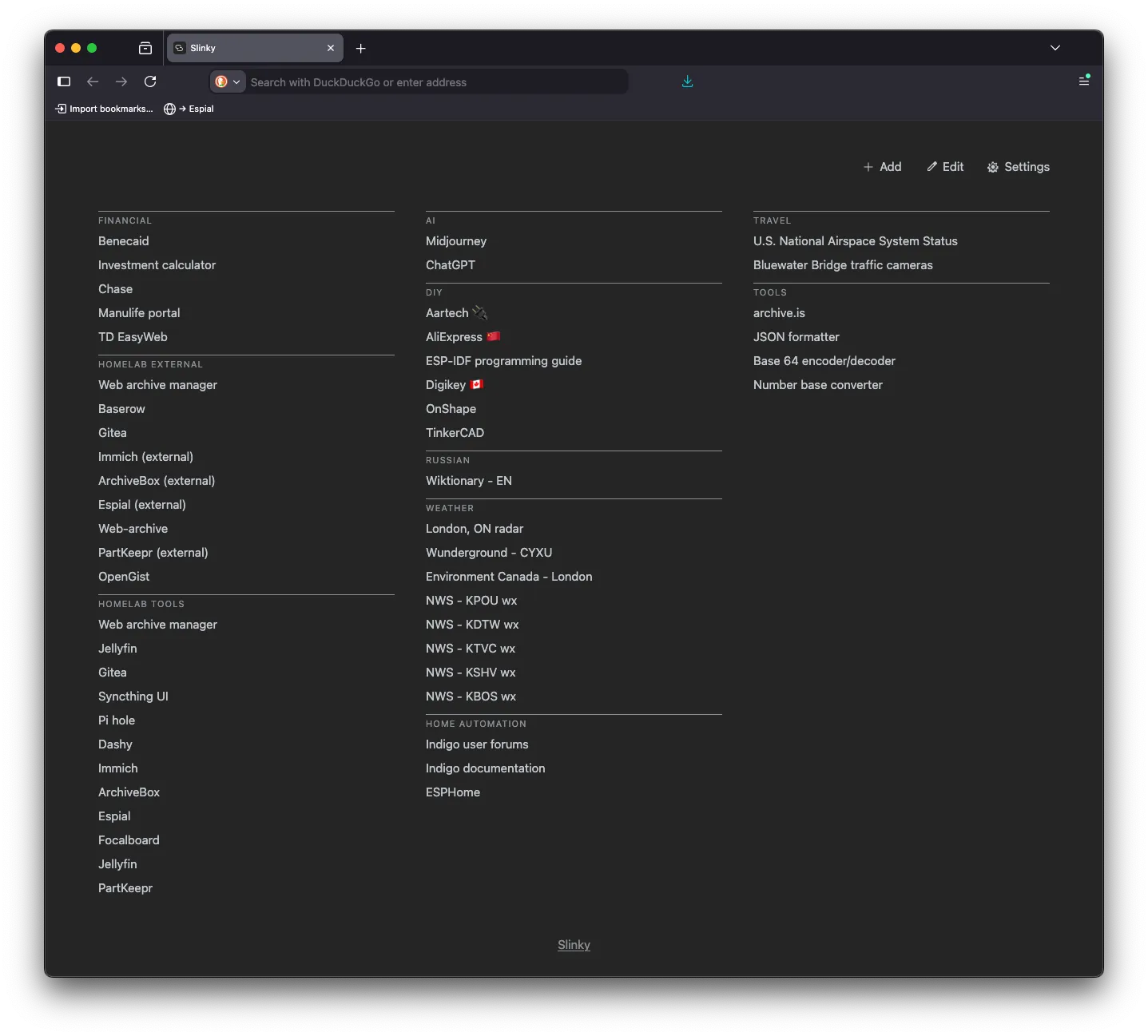The height and width of the screenshot is (1036, 1148).
Task: Open the tab overview icon
Action: 145,48
